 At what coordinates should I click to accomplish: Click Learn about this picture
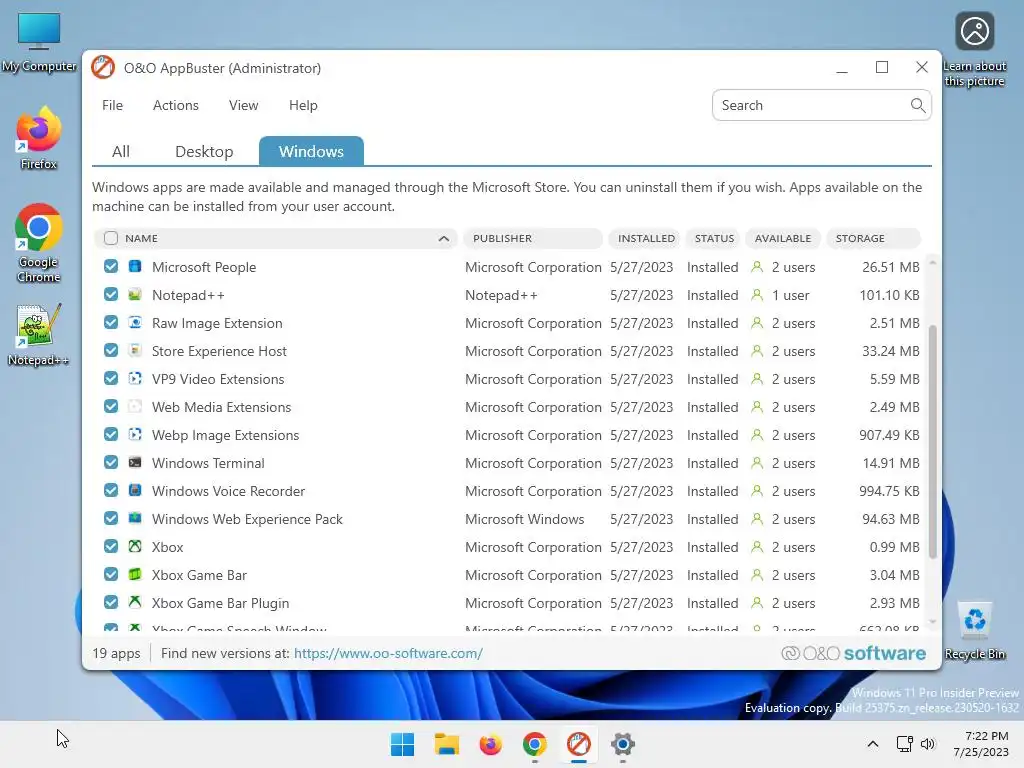pyautogui.click(x=974, y=50)
